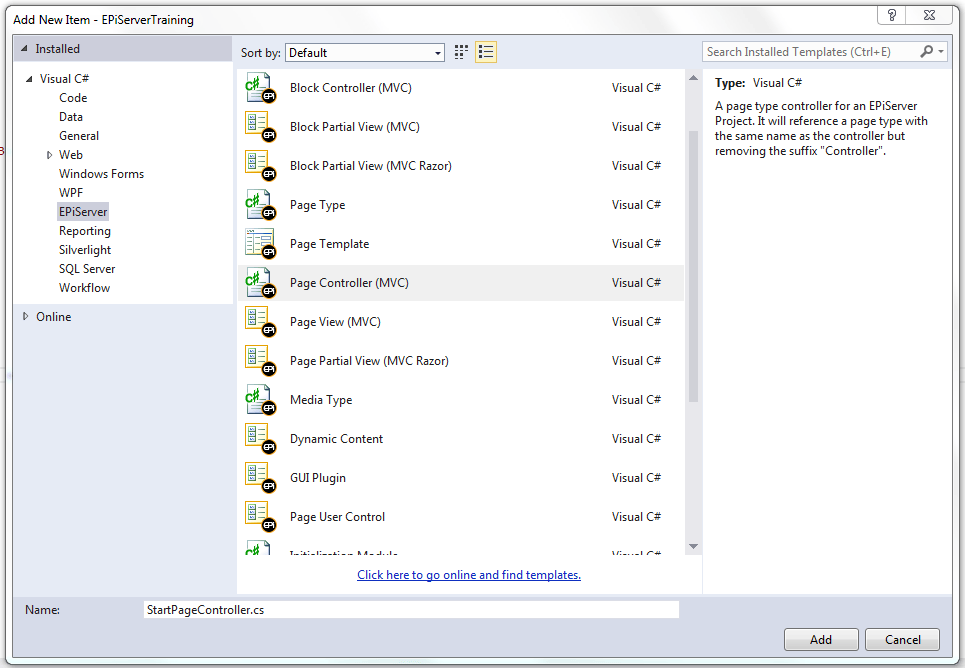Click the Page User Control icon
The image size is (965, 668).
pyautogui.click(x=260, y=517)
